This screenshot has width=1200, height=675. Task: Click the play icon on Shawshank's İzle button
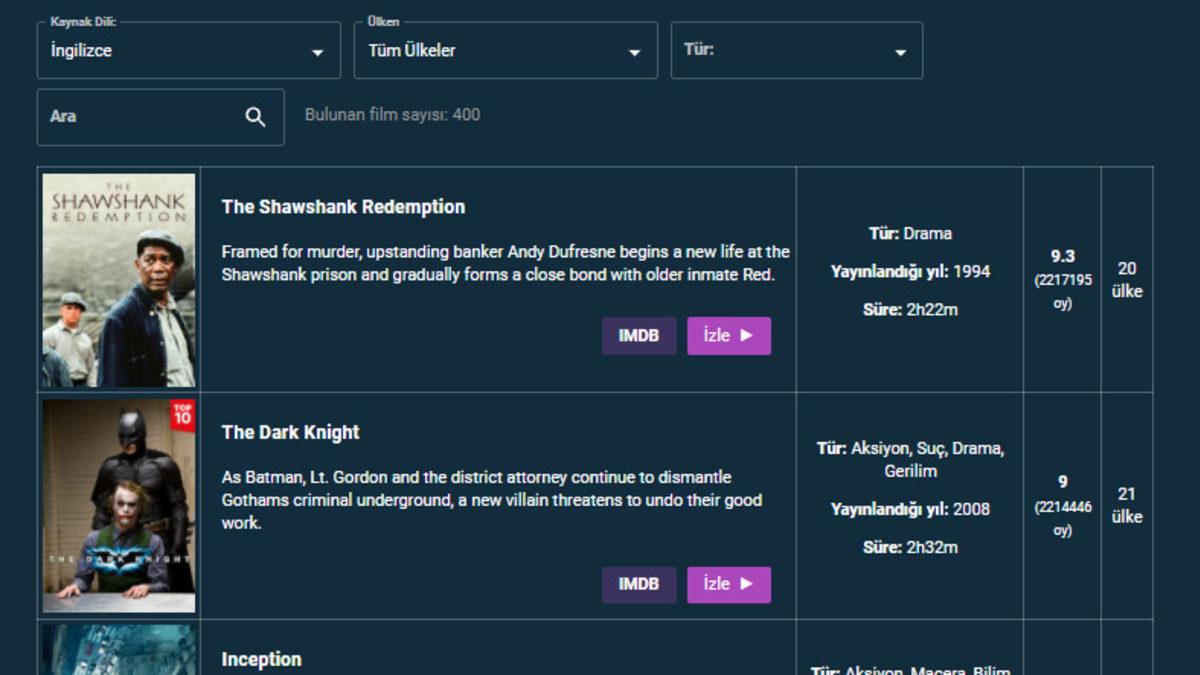click(x=746, y=336)
